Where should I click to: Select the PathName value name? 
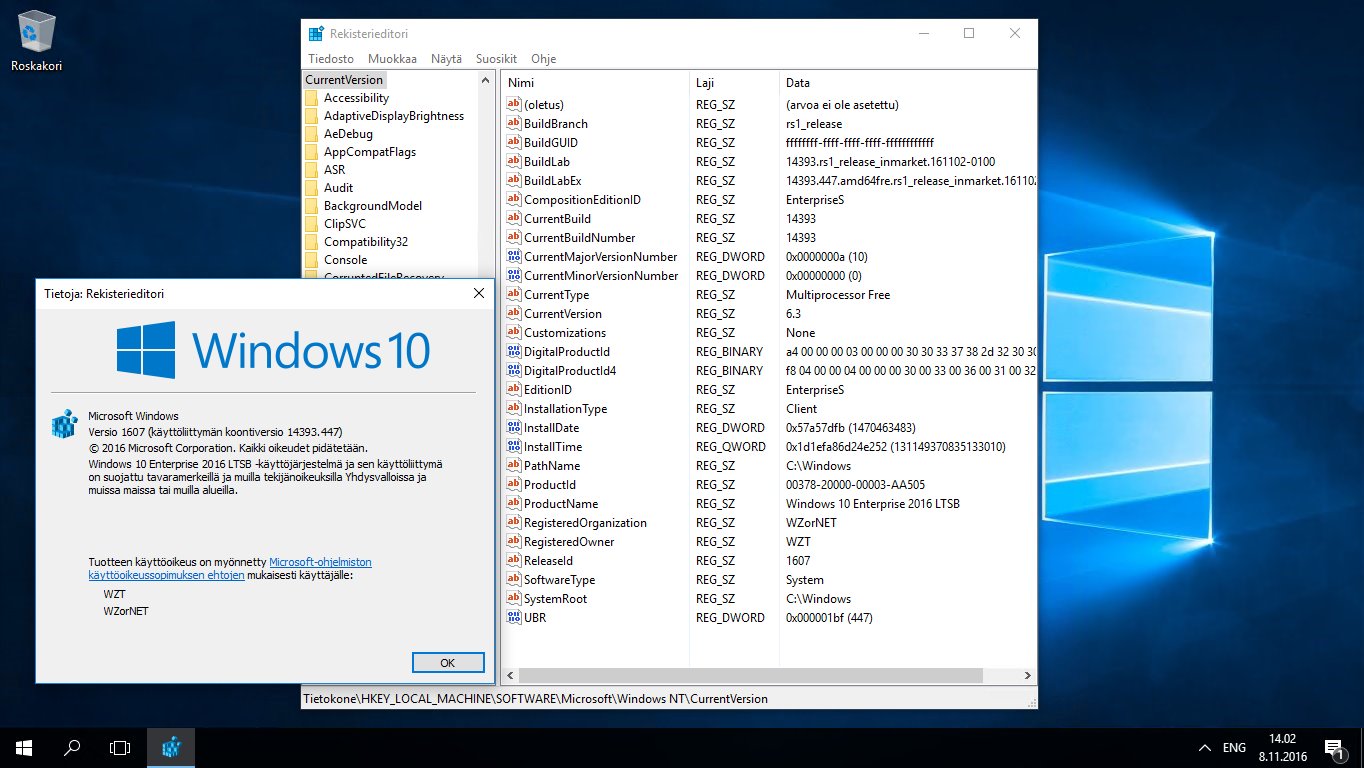(553, 466)
